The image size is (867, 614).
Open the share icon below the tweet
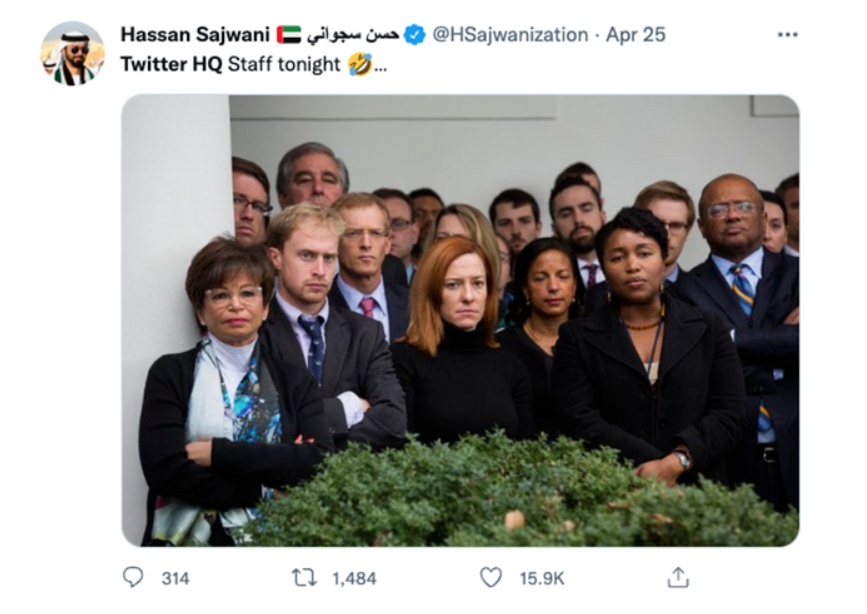click(678, 578)
